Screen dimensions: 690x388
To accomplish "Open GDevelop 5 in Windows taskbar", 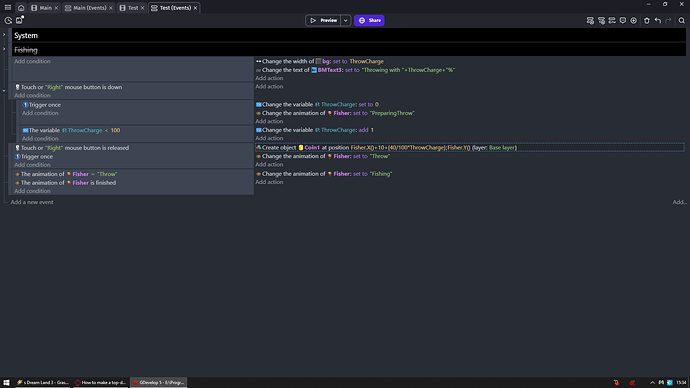I will [x=159, y=383].
